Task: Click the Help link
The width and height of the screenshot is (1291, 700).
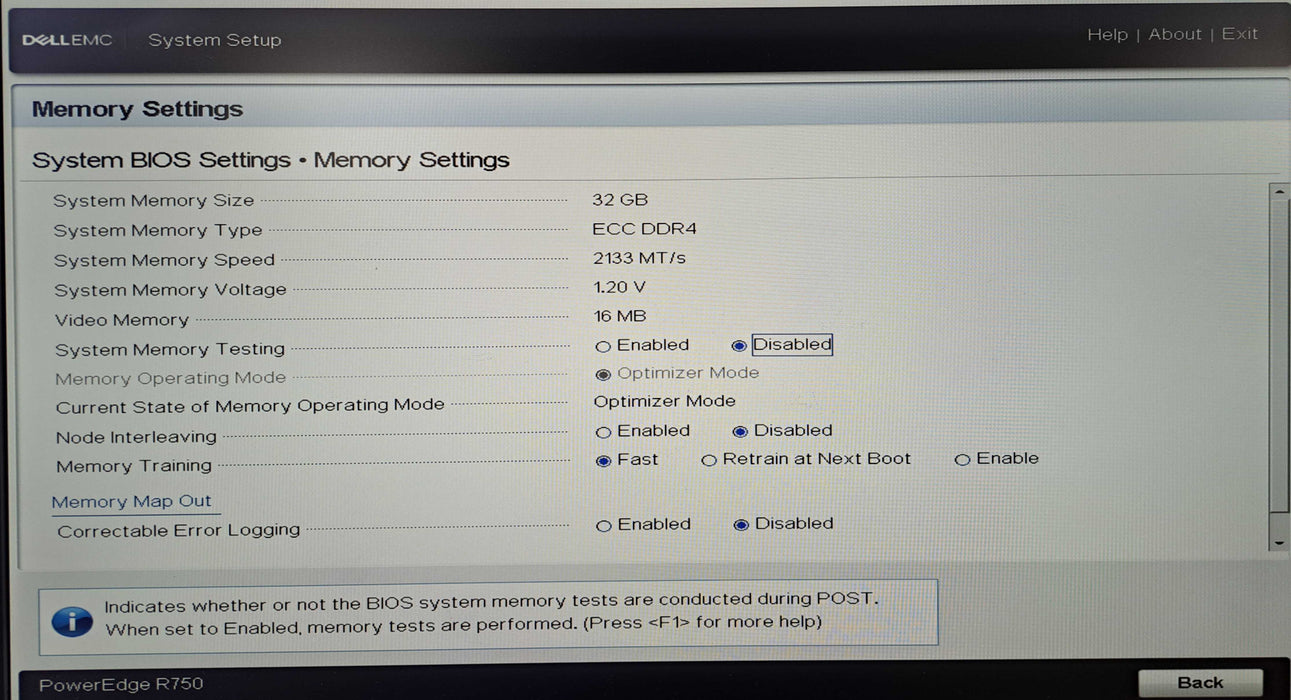Action: coord(1107,34)
